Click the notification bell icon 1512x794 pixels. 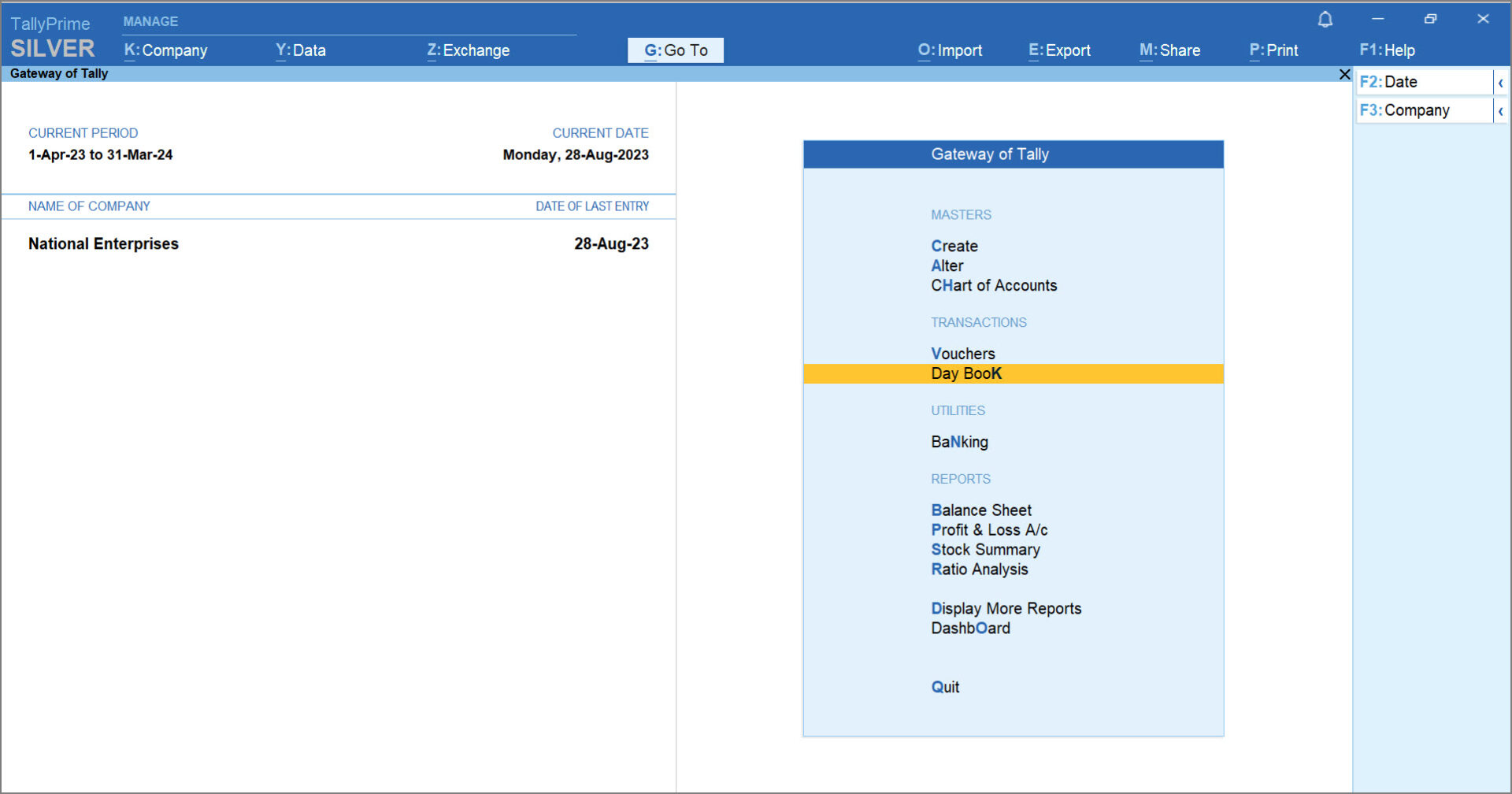tap(1325, 20)
